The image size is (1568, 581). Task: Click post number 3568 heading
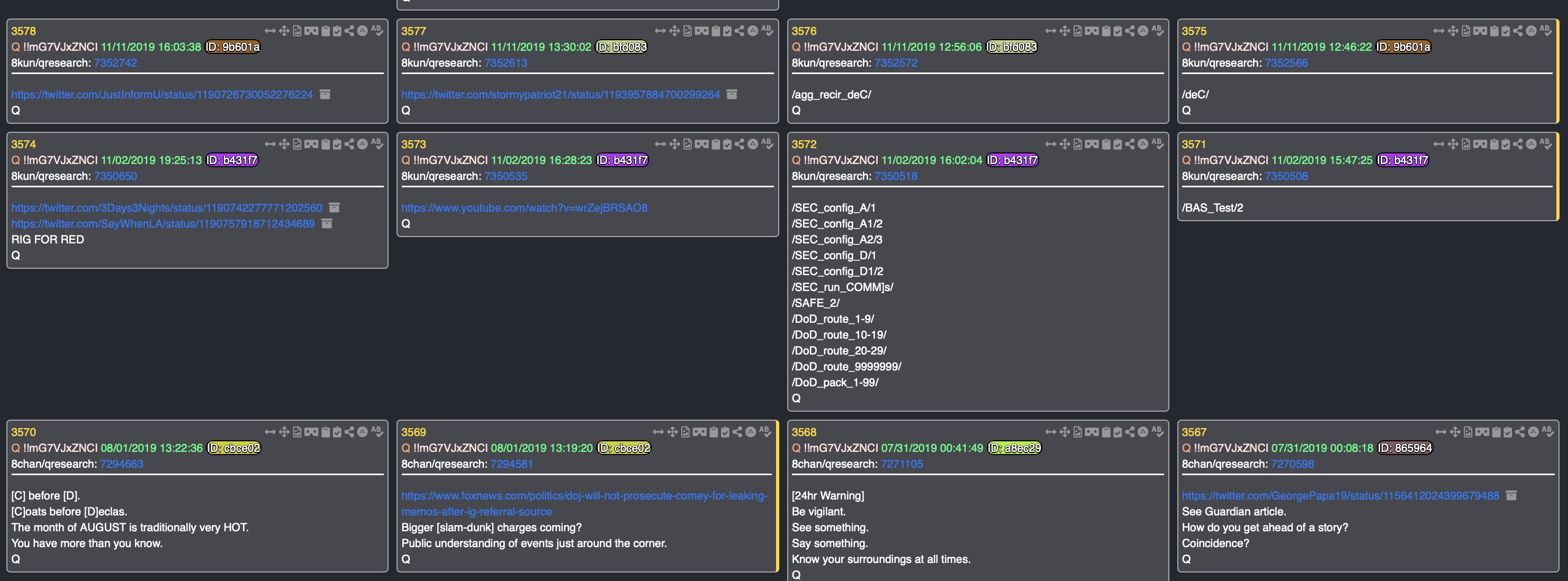click(804, 432)
